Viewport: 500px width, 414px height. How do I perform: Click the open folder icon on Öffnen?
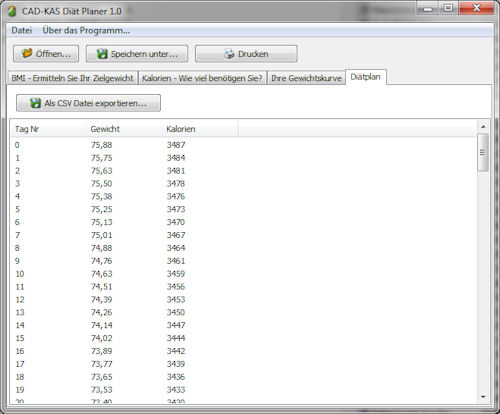27,53
